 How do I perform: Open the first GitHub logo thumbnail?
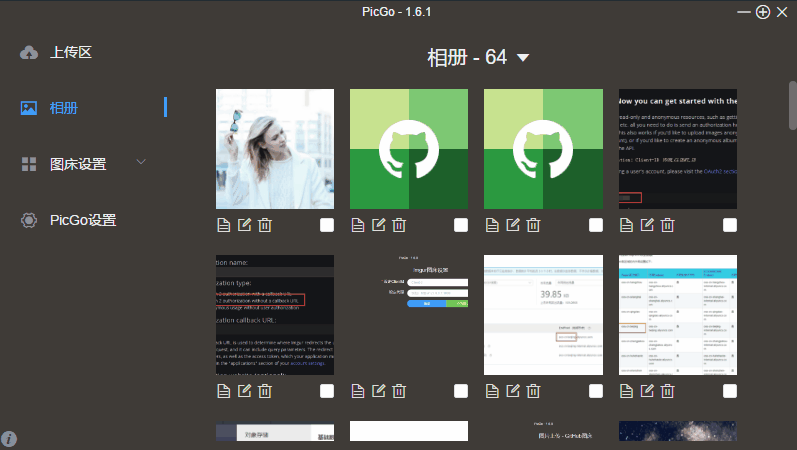(409, 149)
